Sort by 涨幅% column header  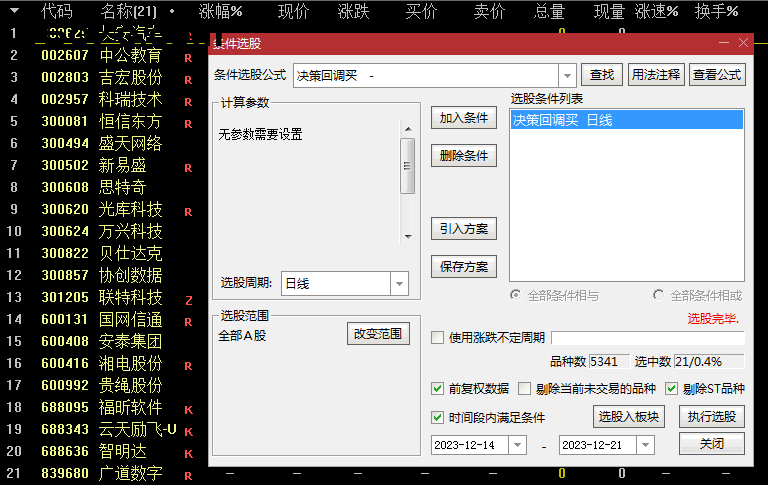point(220,11)
